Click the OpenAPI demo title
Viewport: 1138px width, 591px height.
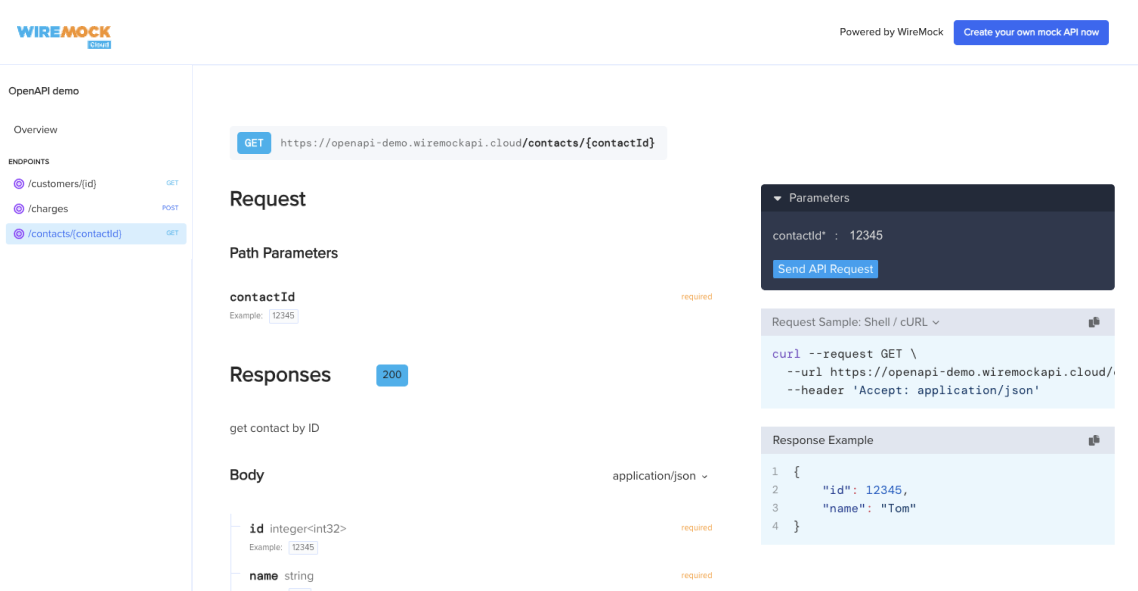coord(44,91)
